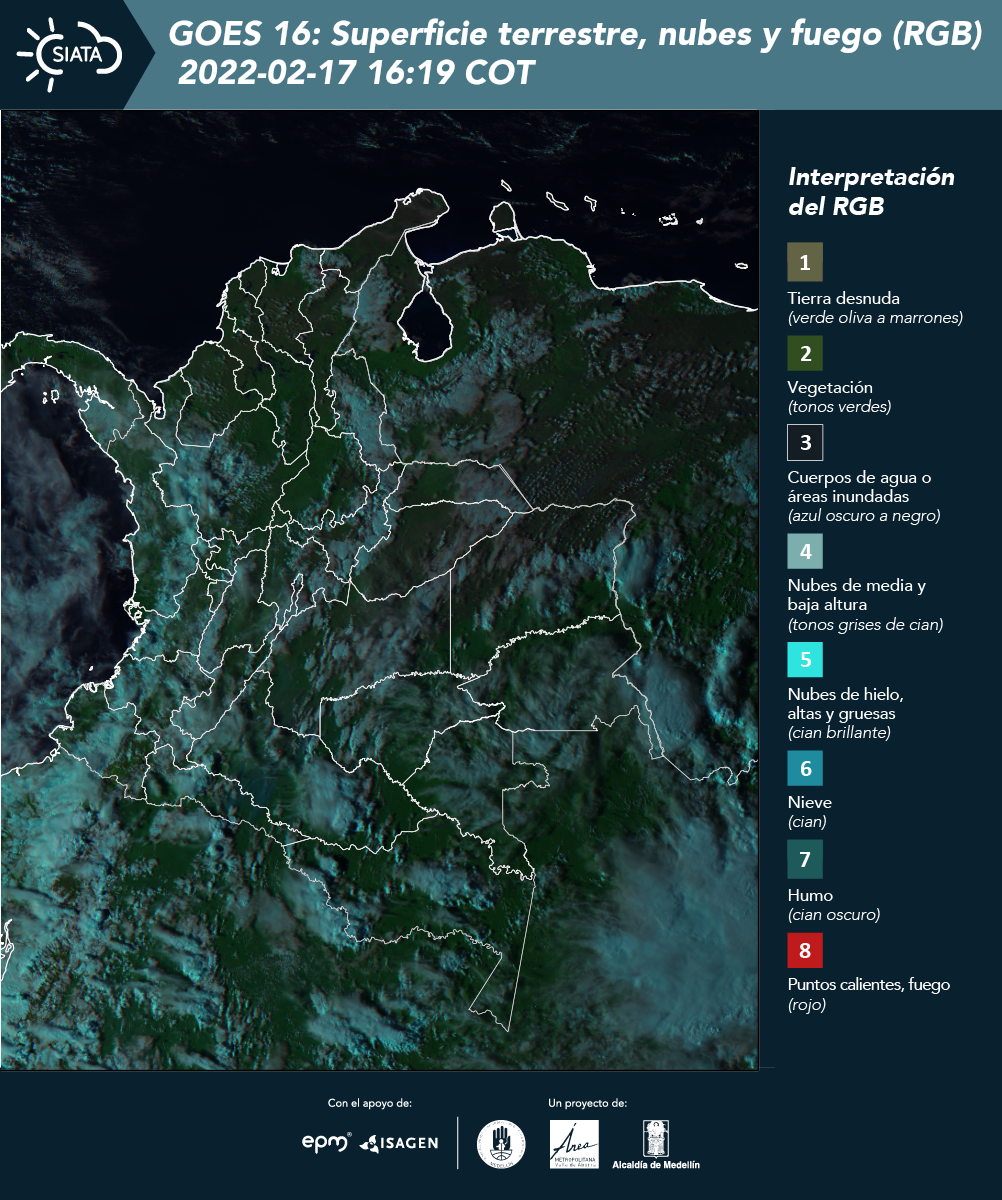Click the note '(cian)' under Nieve

[807, 822]
